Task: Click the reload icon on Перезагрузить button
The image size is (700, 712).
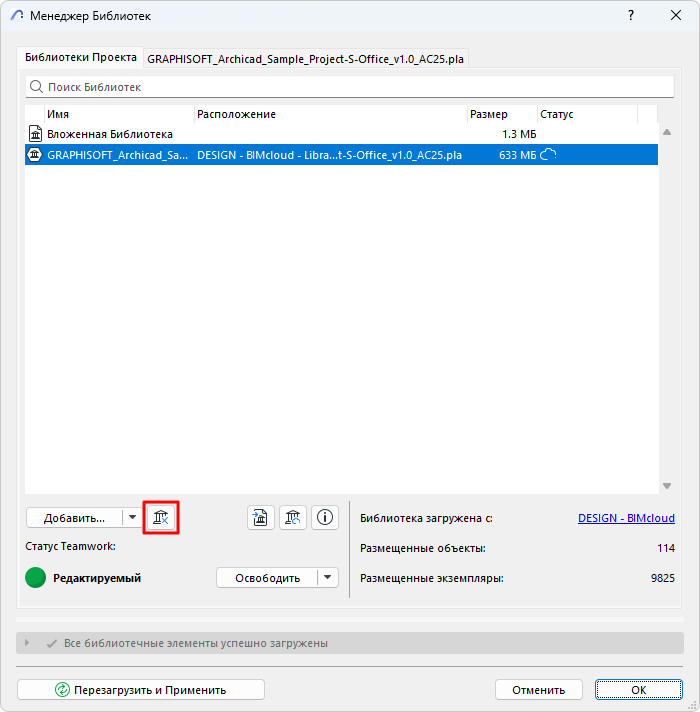Action: [x=62, y=689]
